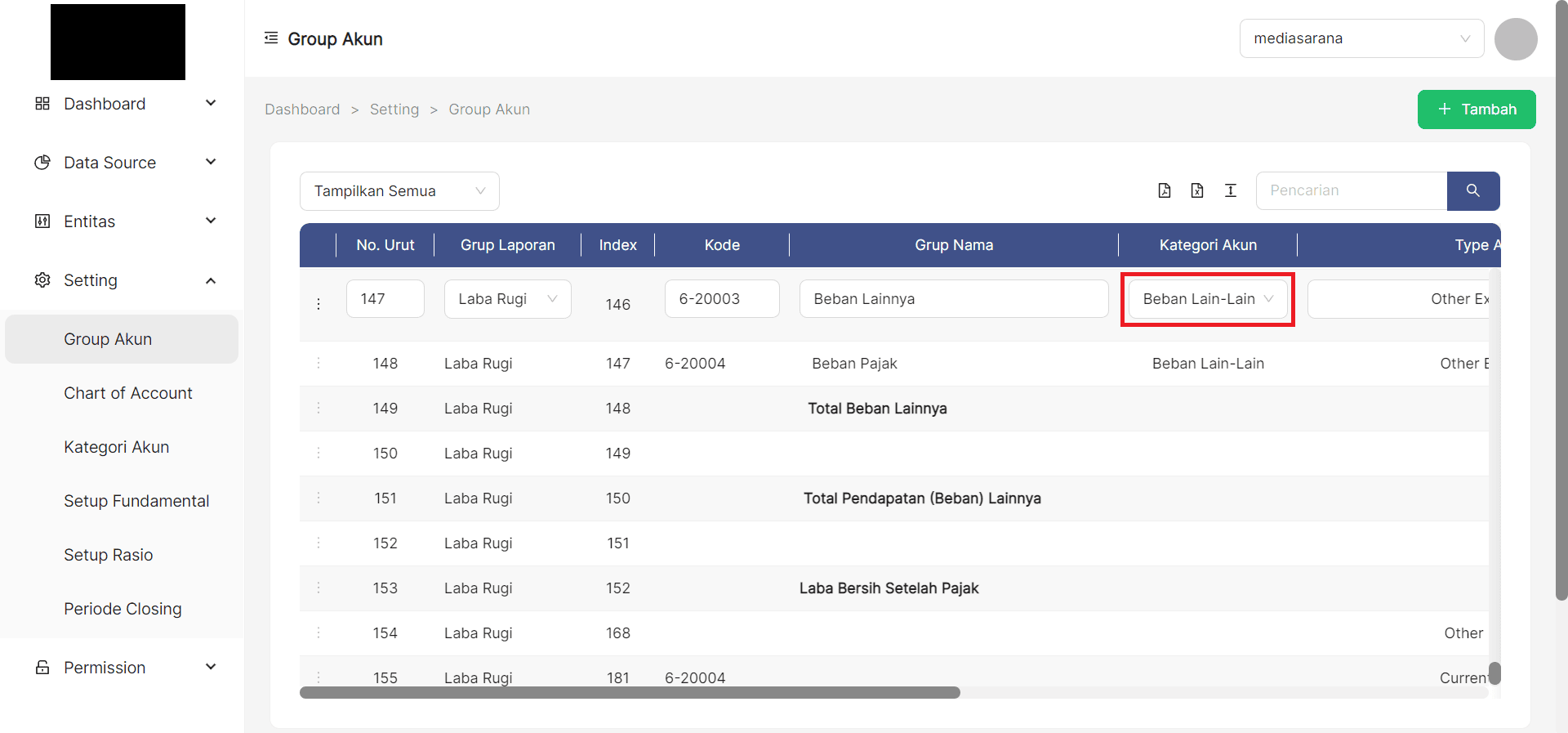The image size is (1568, 733).
Task: Go to Periode Closing menu item
Action: (122, 609)
